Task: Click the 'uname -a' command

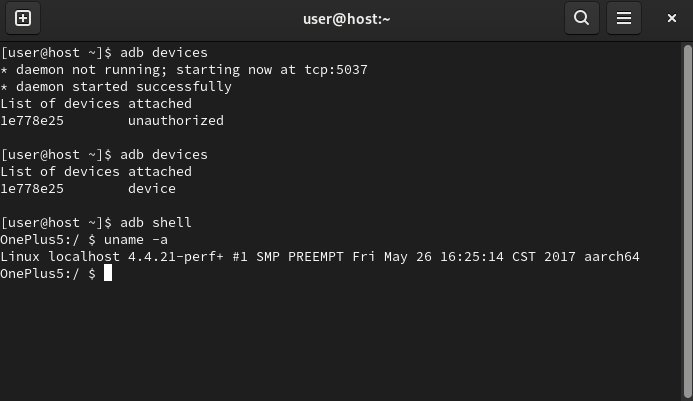Action: tap(136, 240)
